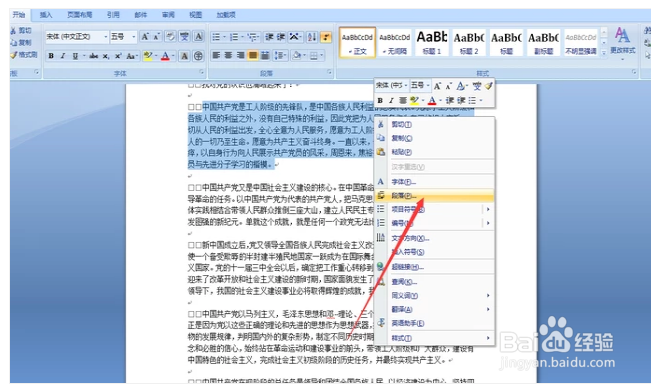
Task: Click the ribbon Increase Indent button
Action: 281,37
